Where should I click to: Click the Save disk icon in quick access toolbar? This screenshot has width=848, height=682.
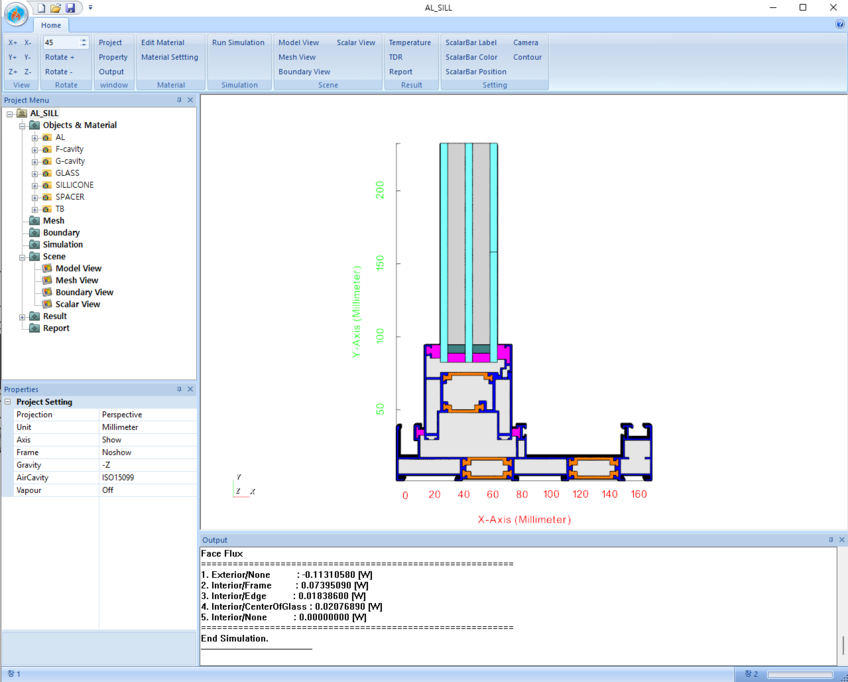(70, 8)
